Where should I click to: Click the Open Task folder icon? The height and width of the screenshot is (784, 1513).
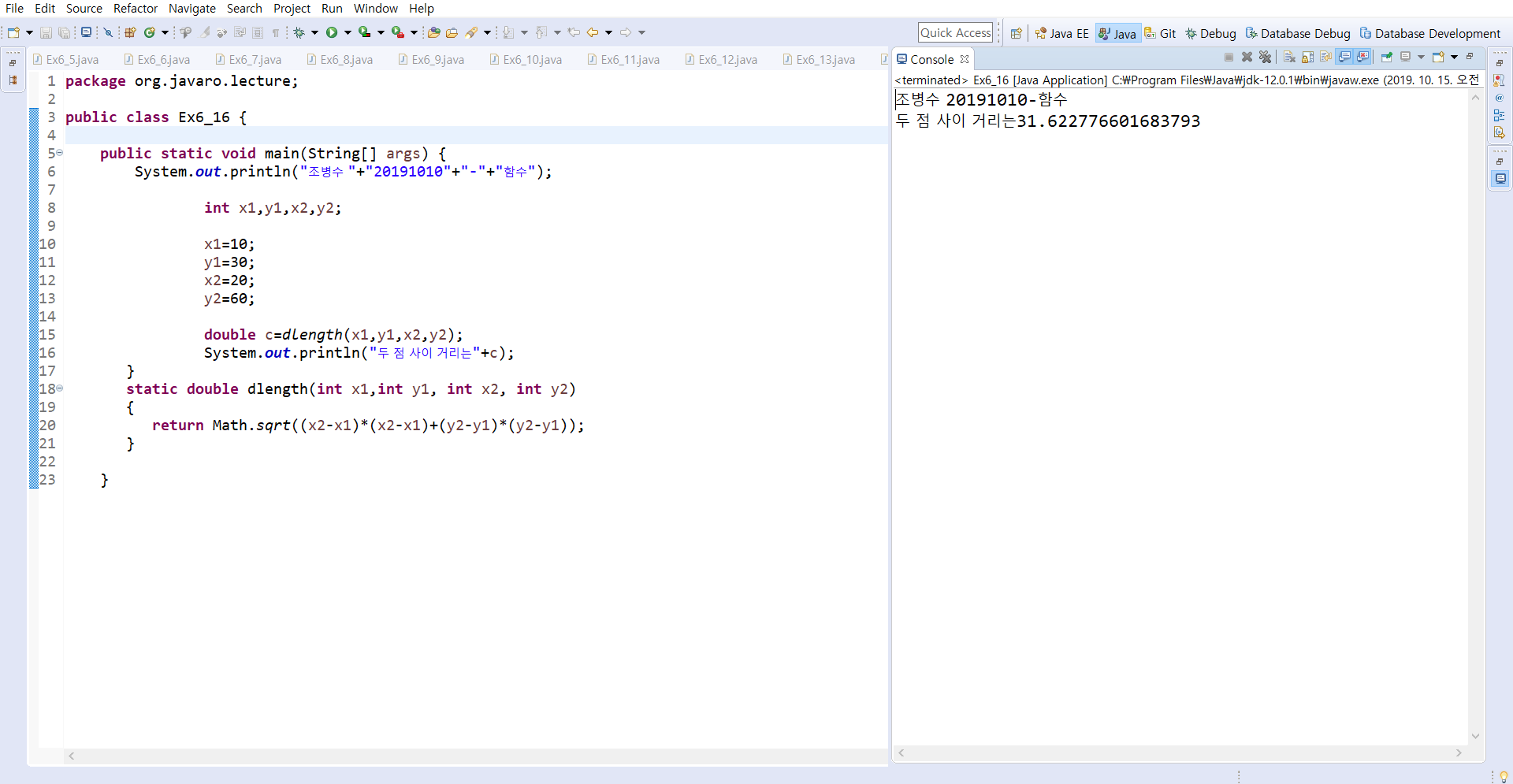click(452, 32)
